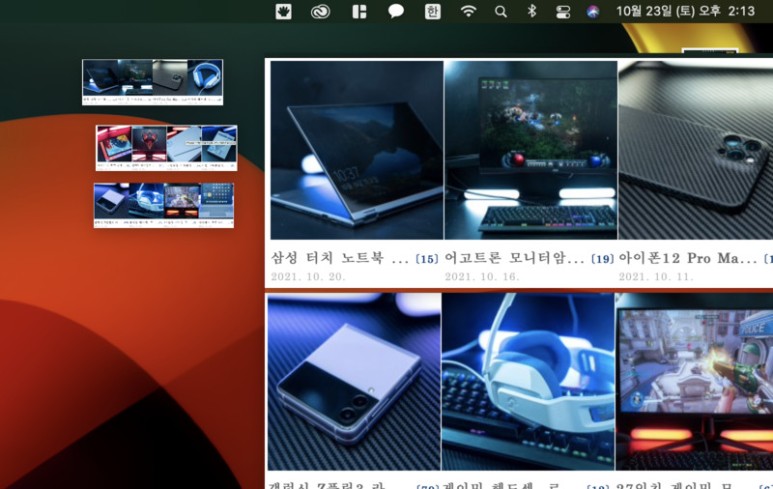Open the KakaoTalk speech bubble menu bar icon
The height and width of the screenshot is (489, 773).
coord(396,11)
